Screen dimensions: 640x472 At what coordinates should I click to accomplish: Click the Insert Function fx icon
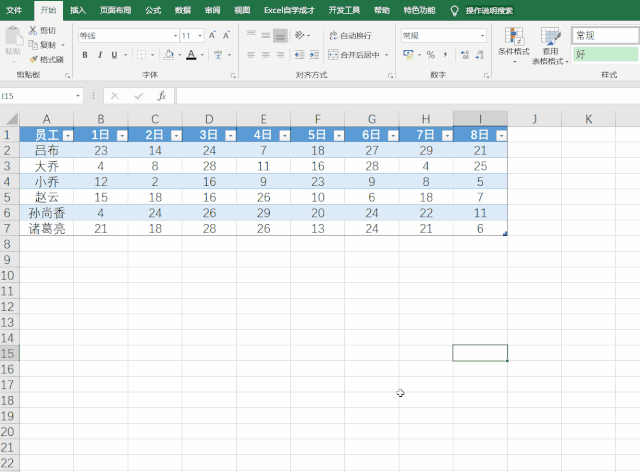161,96
